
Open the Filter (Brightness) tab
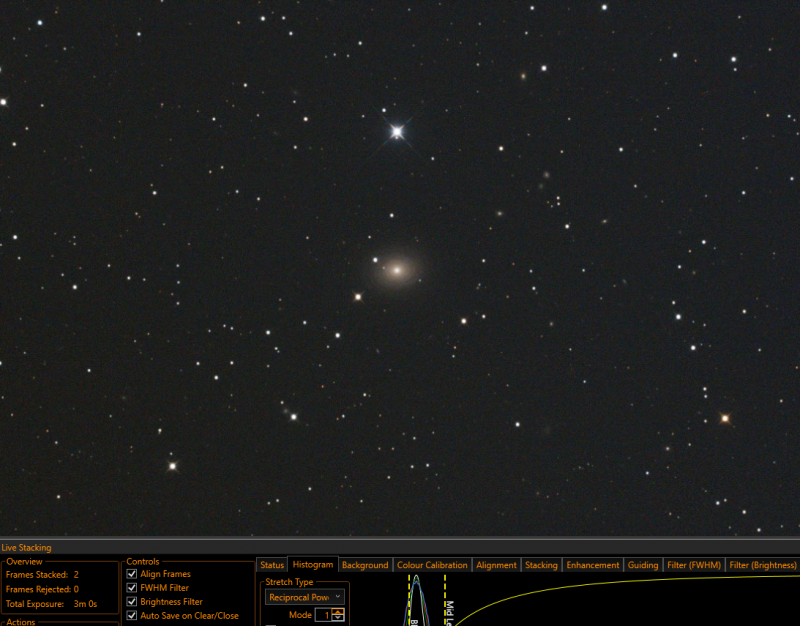[x=762, y=565]
